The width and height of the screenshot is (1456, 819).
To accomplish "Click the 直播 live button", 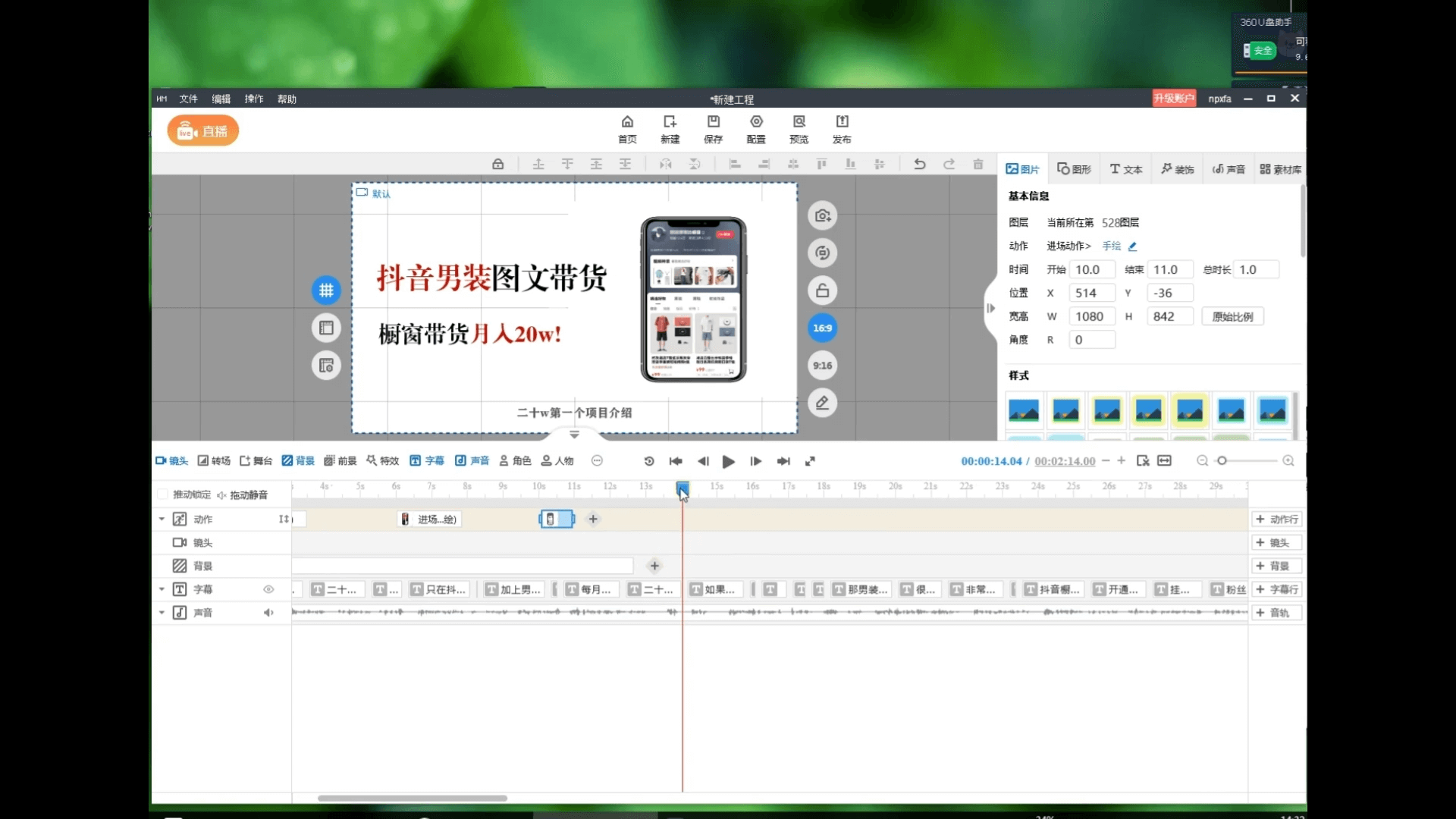I will pos(203,130).
